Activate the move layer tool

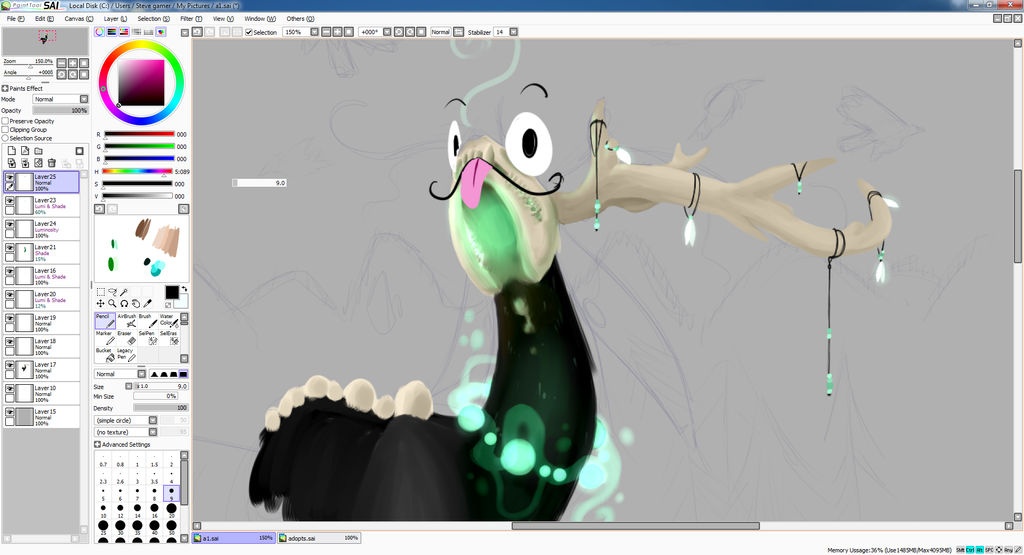101,304
